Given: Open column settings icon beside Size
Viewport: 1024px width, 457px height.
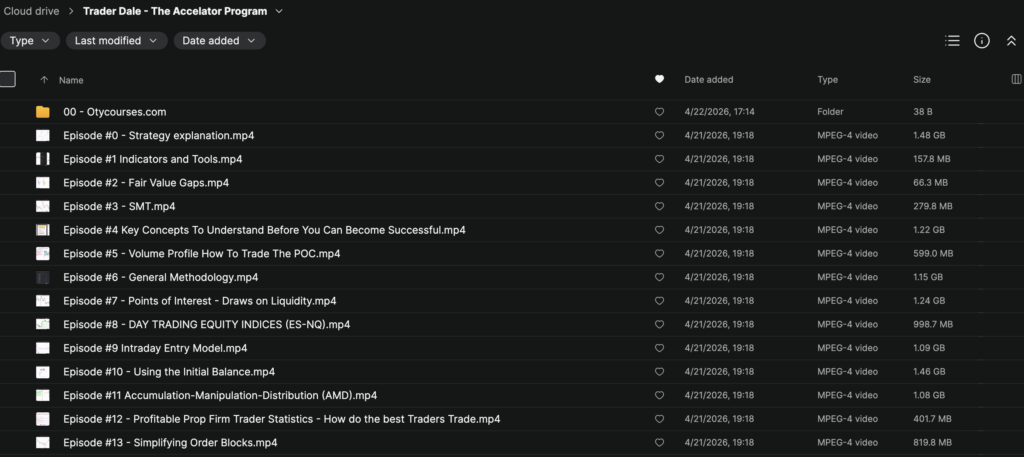Looking at the screenshot, I should click(1016, 80).
